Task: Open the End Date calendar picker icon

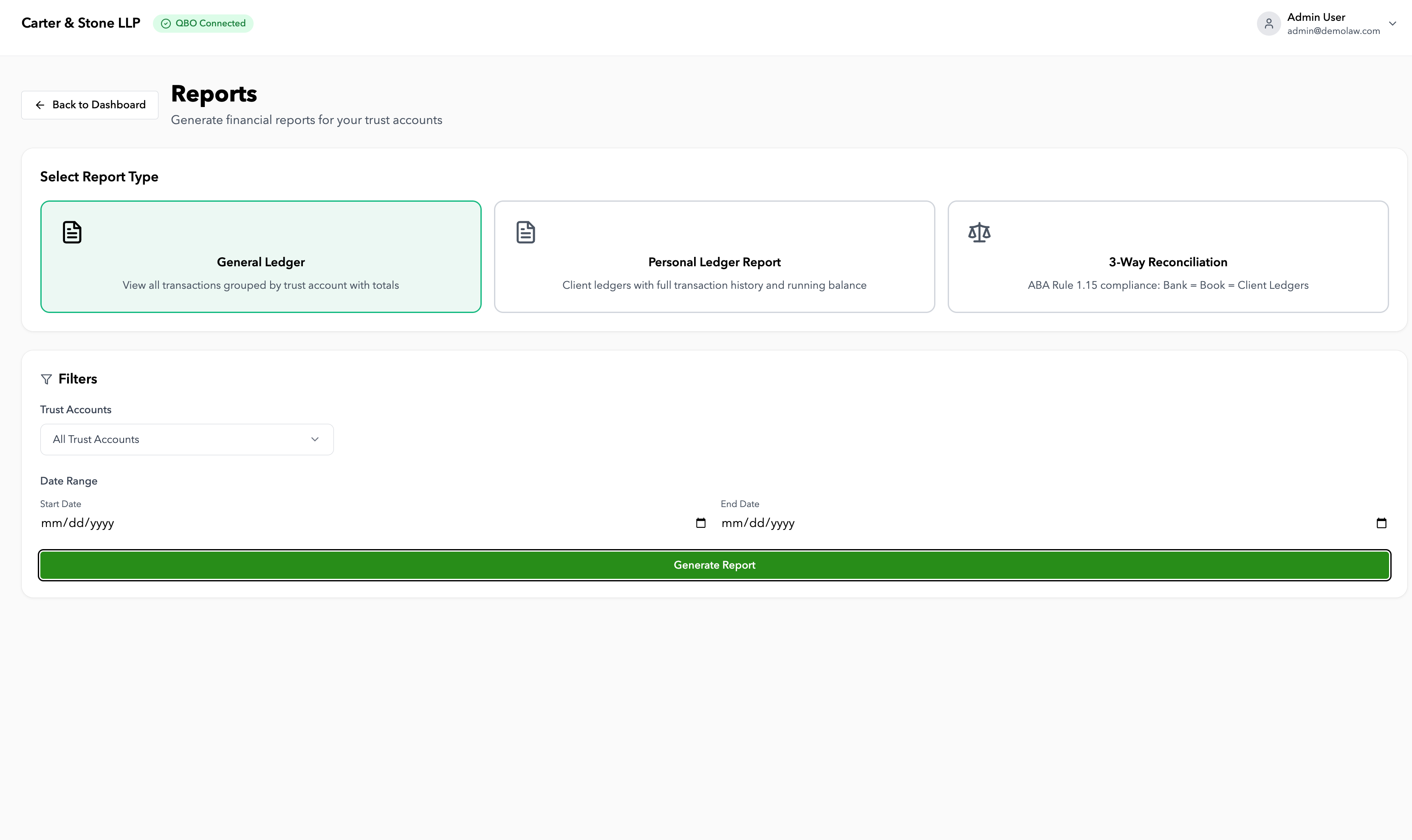Action: click(x=1381, y=523)
